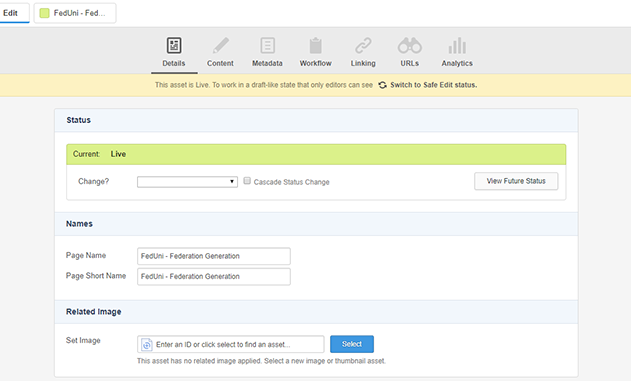The height and width of the screenshot is (381, 631).
Task: Click the Names section header
Action: pyautogui.click(x=316, y=224)
